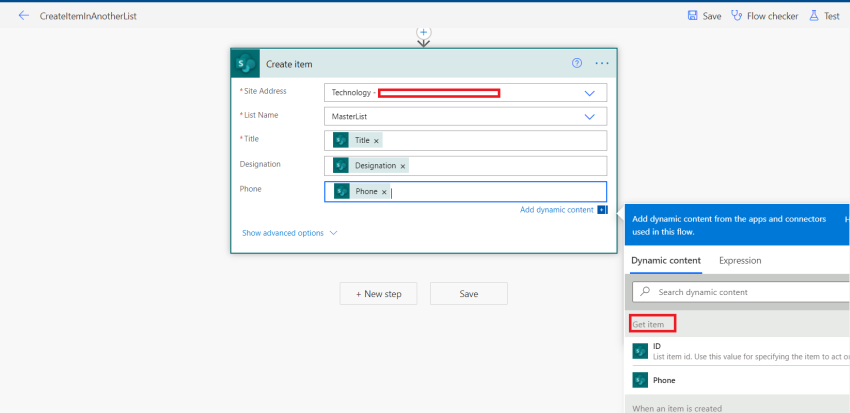This screenshot has height=413, width=850.
Task: Click the SharePoint icon next to Phone in list
Action: pos(640,380)
